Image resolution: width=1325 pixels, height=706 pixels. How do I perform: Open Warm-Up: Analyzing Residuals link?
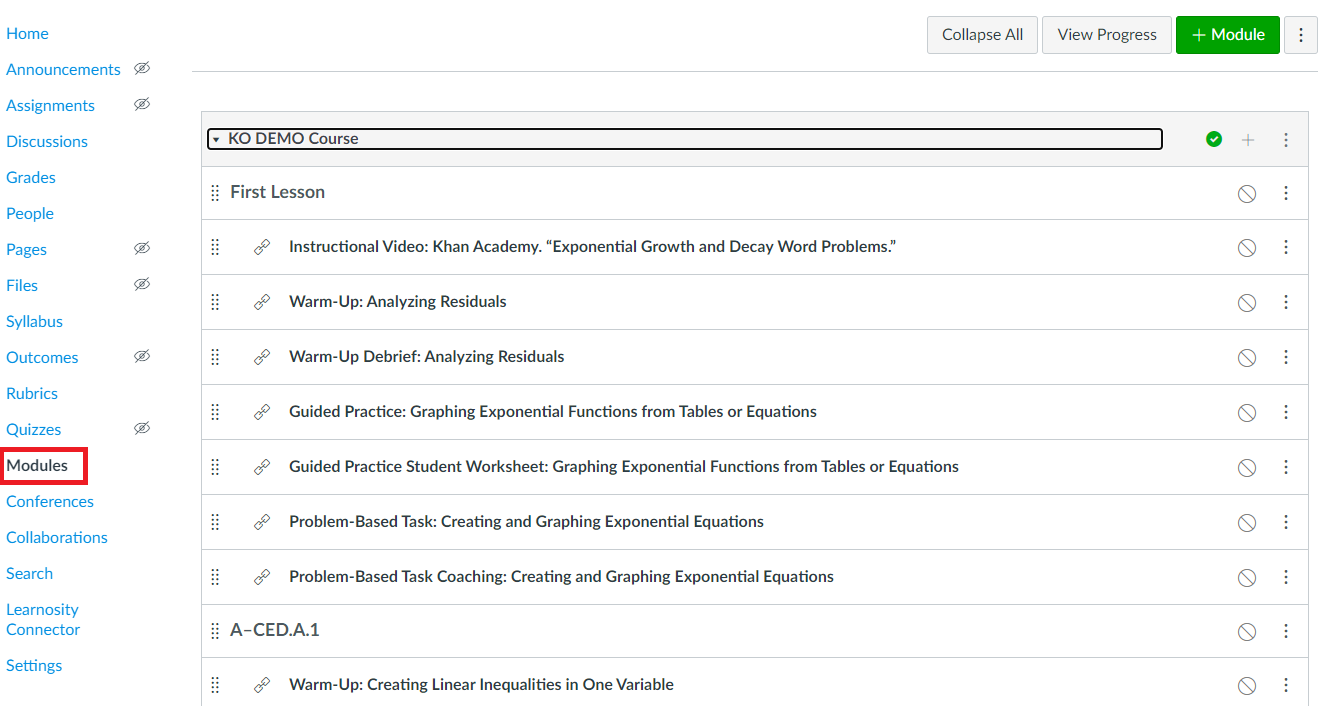pyautogui.click(x=398, y=302)
